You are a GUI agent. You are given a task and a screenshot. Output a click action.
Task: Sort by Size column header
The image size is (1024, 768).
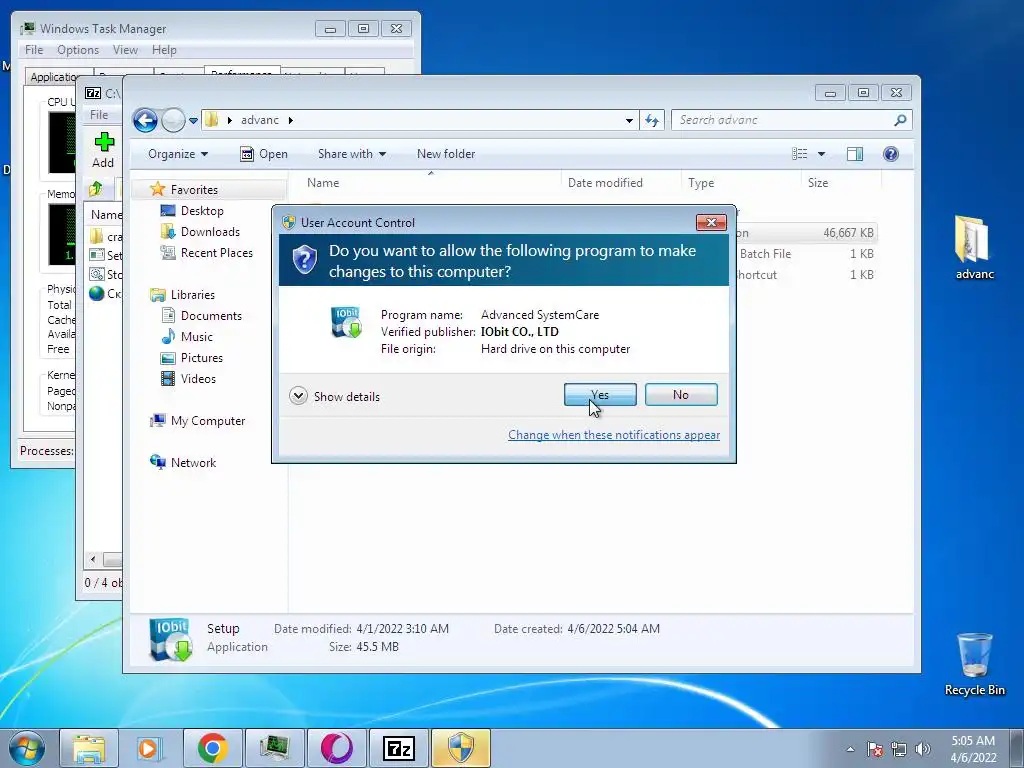[818, 183]
